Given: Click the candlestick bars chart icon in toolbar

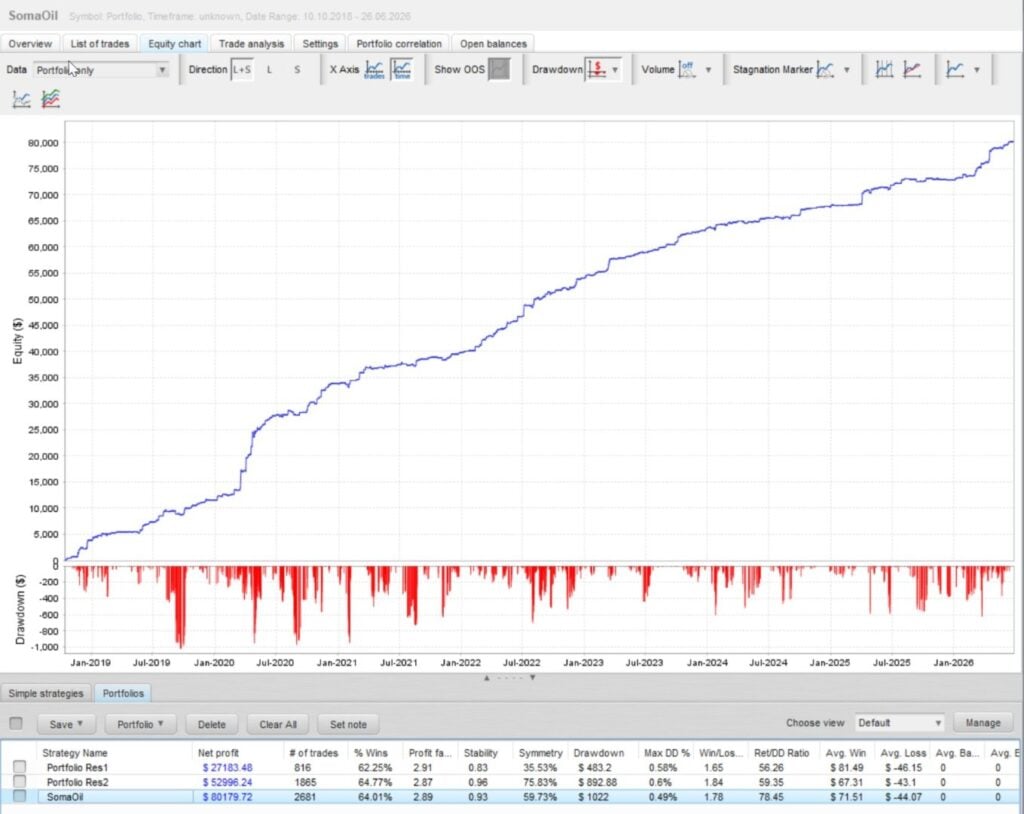Looking at the screenshot, I should point(884,69).
